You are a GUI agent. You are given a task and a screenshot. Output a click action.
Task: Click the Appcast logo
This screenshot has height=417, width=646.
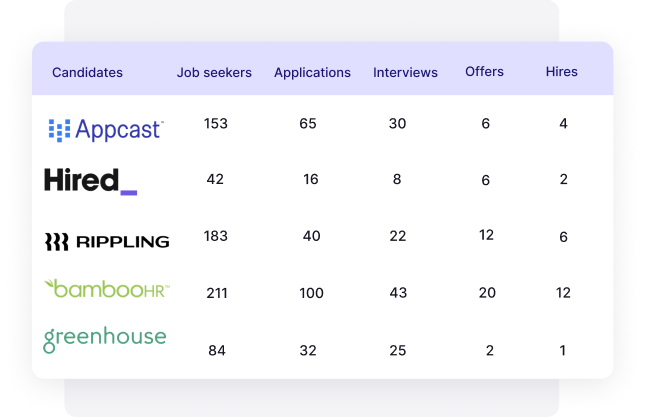tap(106, 129)
